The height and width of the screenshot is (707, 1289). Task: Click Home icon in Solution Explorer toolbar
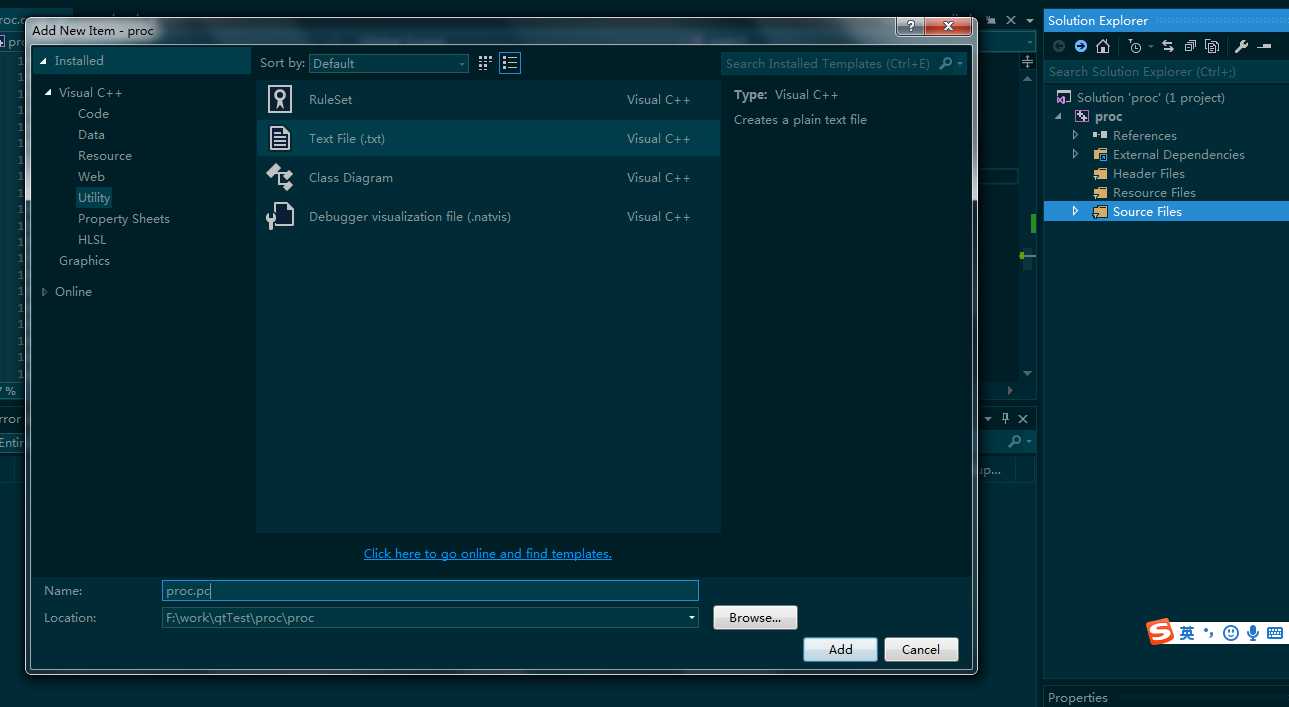1103,46
